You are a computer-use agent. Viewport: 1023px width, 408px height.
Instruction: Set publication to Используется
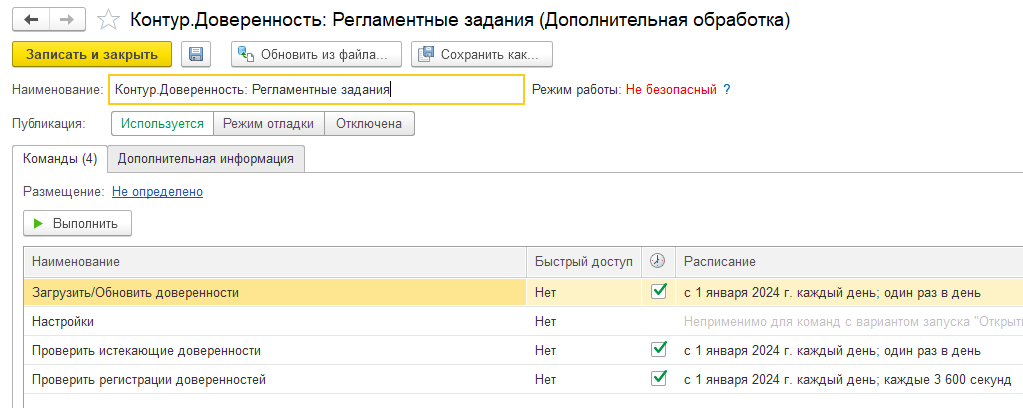tap(162, 123)
